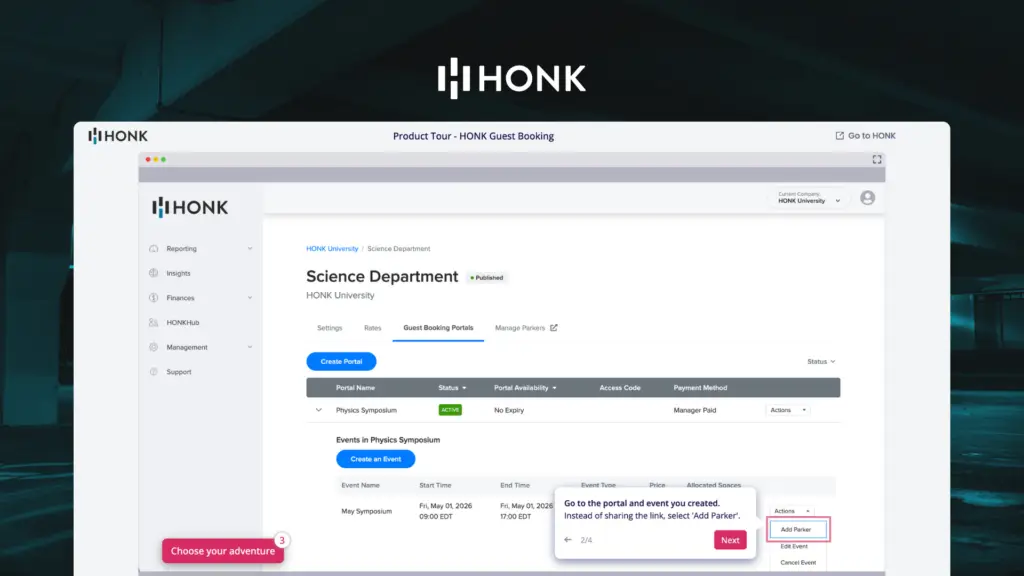
Task: Choose Add Parker from the actions menu
Action: click(x=798, y=530)
